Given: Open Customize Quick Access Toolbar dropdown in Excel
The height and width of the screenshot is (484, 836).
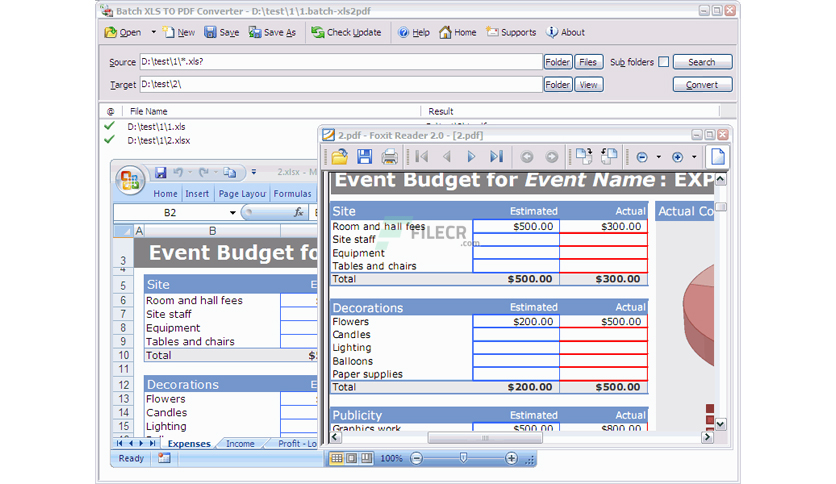Looking at the screenshot, I should [x=254, y=172].
